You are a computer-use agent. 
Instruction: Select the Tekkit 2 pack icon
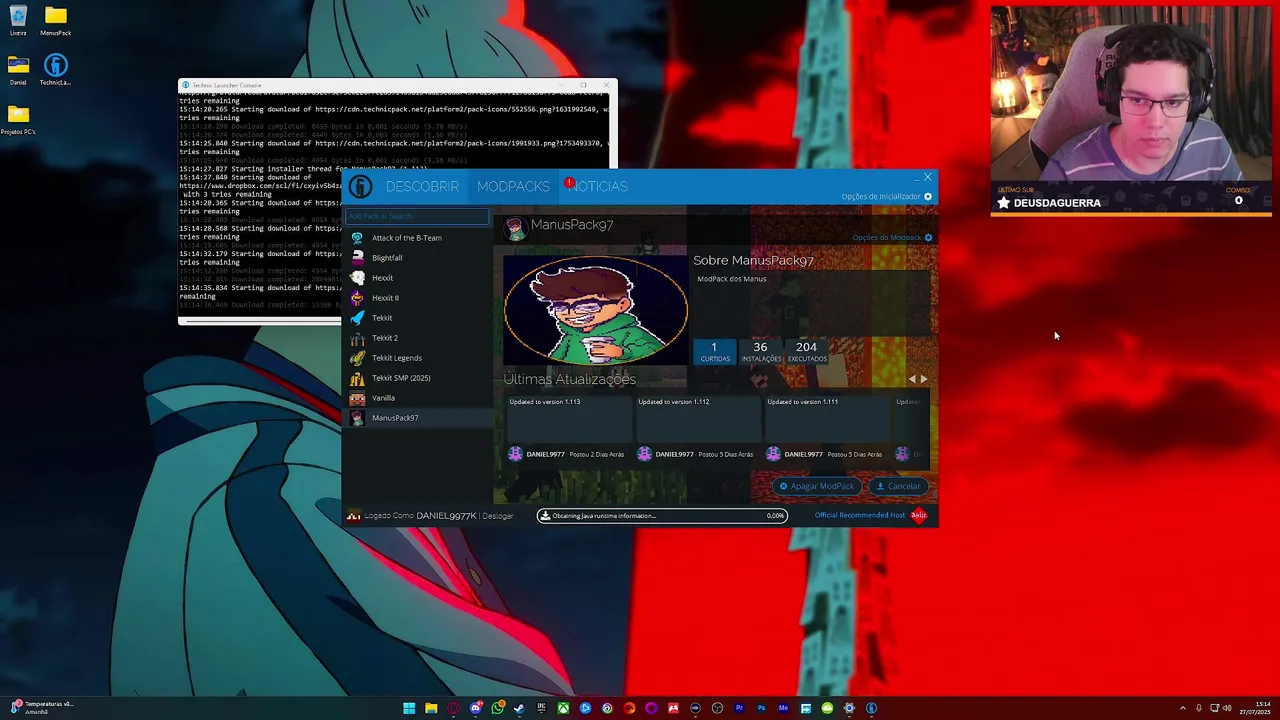[357, 338]
